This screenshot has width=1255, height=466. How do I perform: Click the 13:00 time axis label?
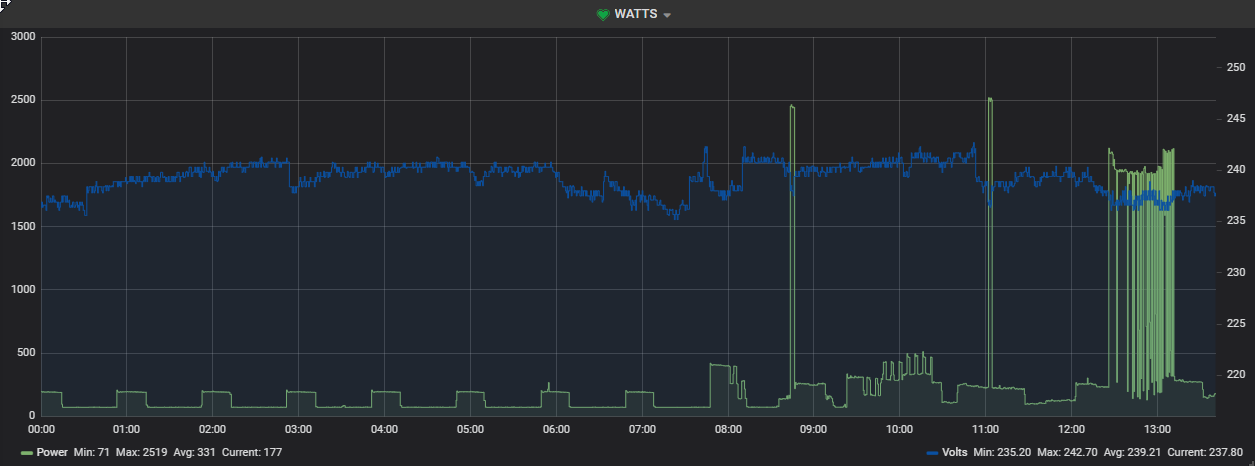click(1157, 429)
